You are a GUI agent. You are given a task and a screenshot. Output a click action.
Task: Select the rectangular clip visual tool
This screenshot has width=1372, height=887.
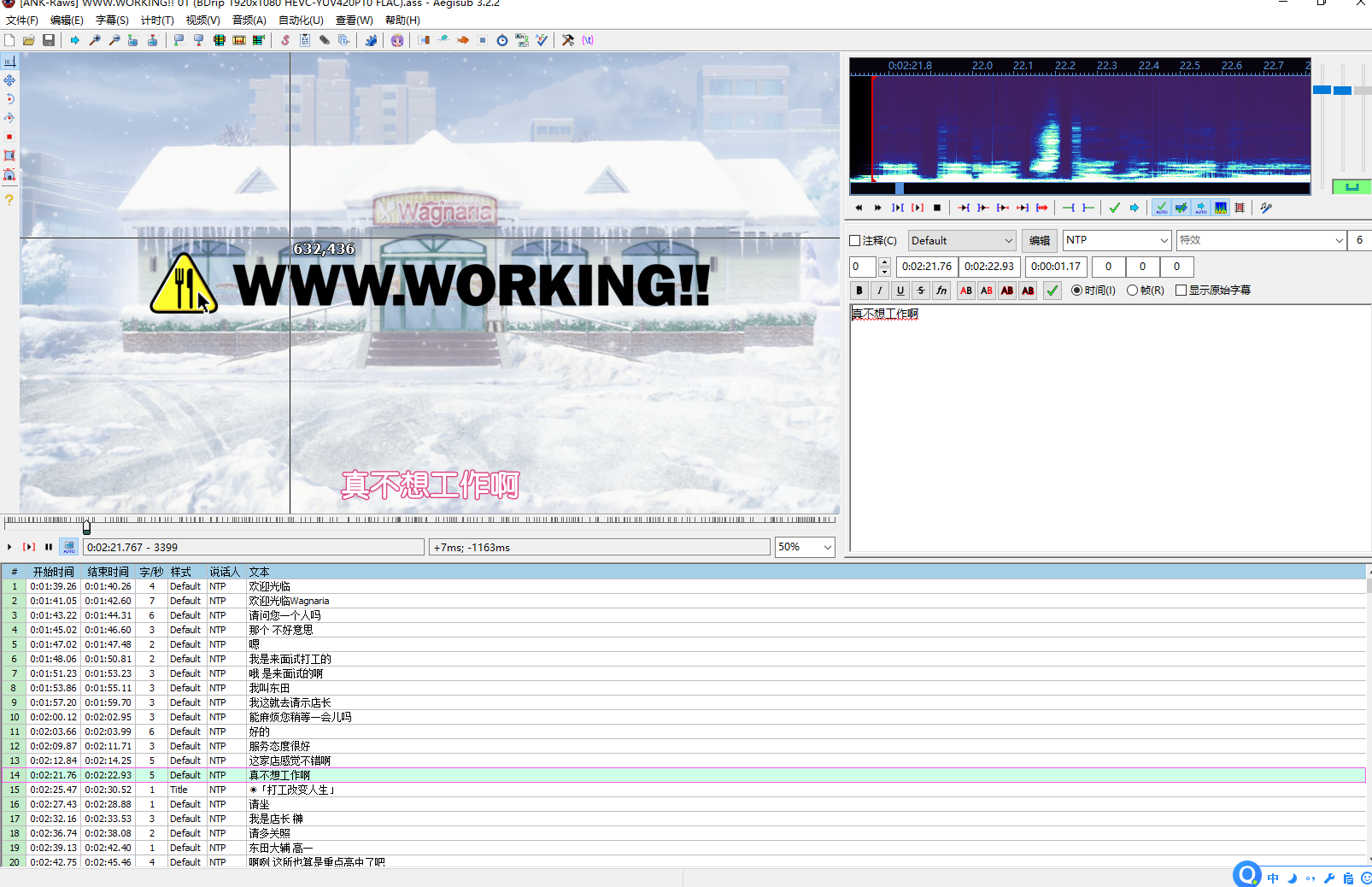coord(9,156)
